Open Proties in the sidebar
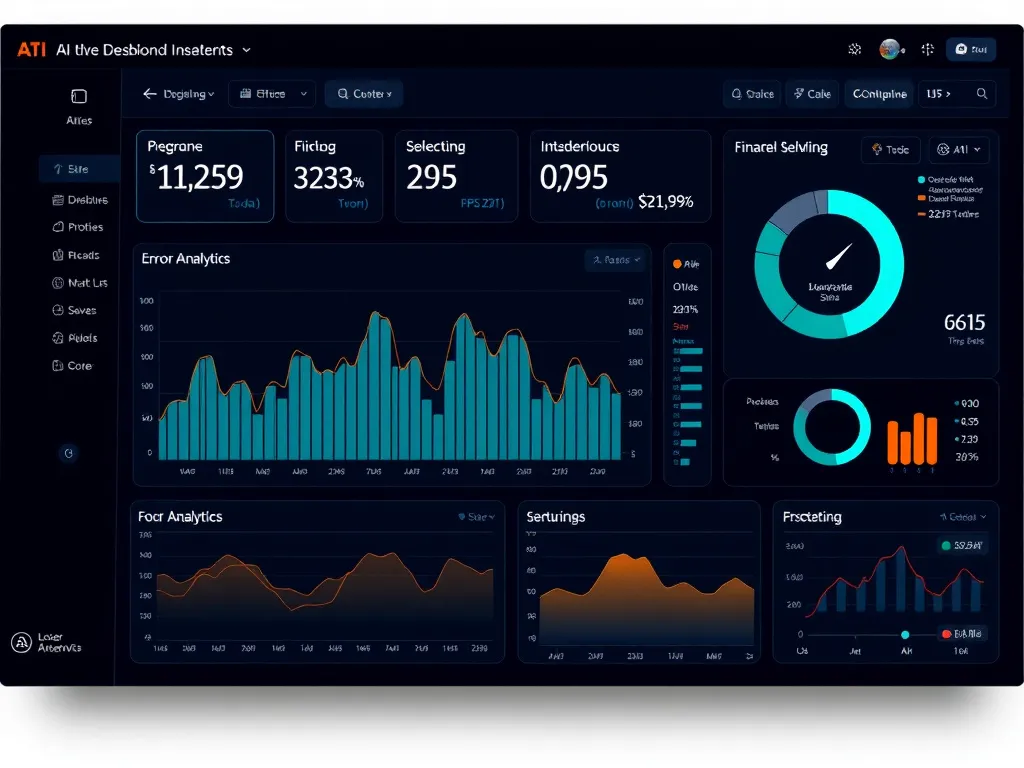The width and height of the screenshot is (1024, 768). (78, 227)
